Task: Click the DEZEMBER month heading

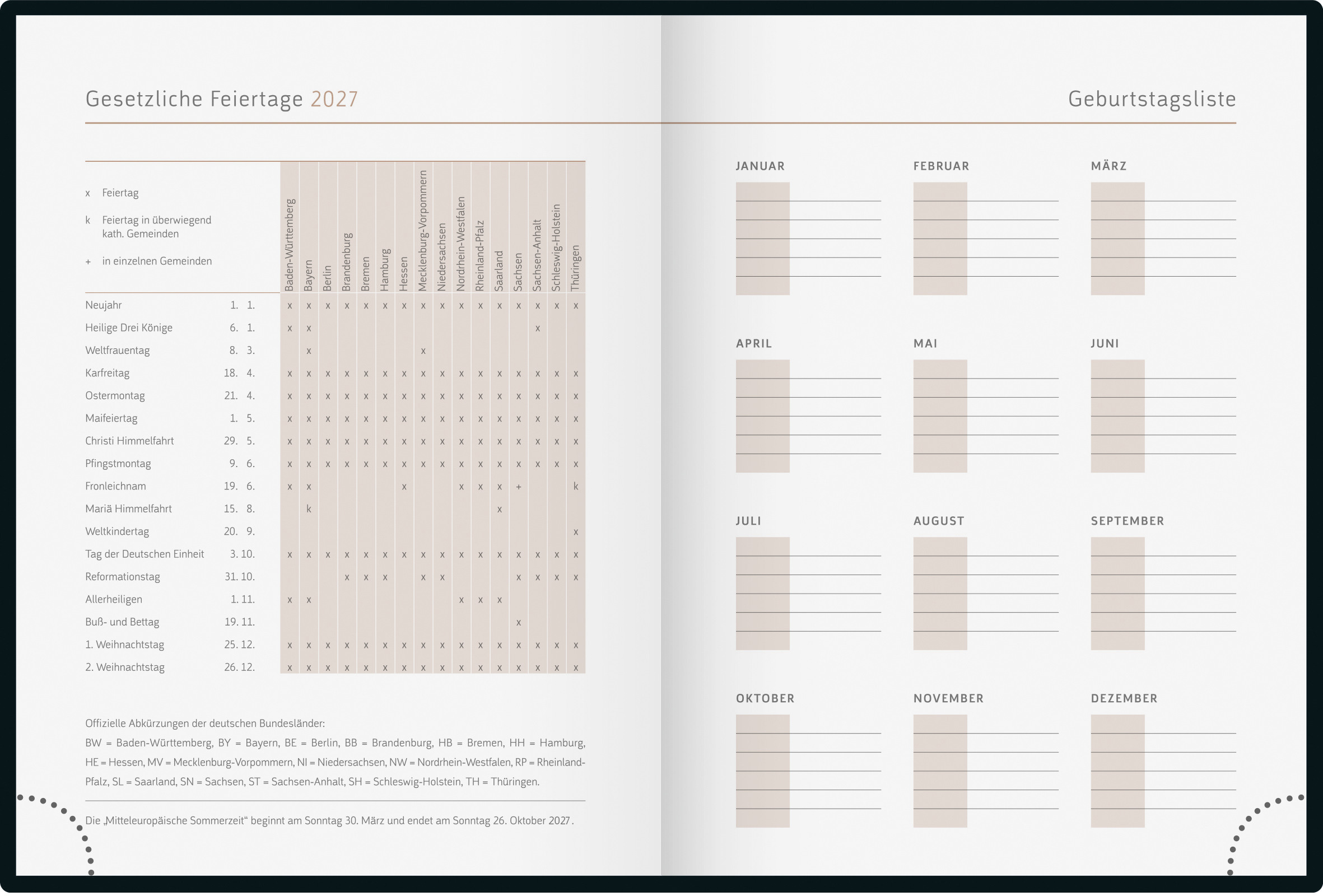Action: point(1124,699)
